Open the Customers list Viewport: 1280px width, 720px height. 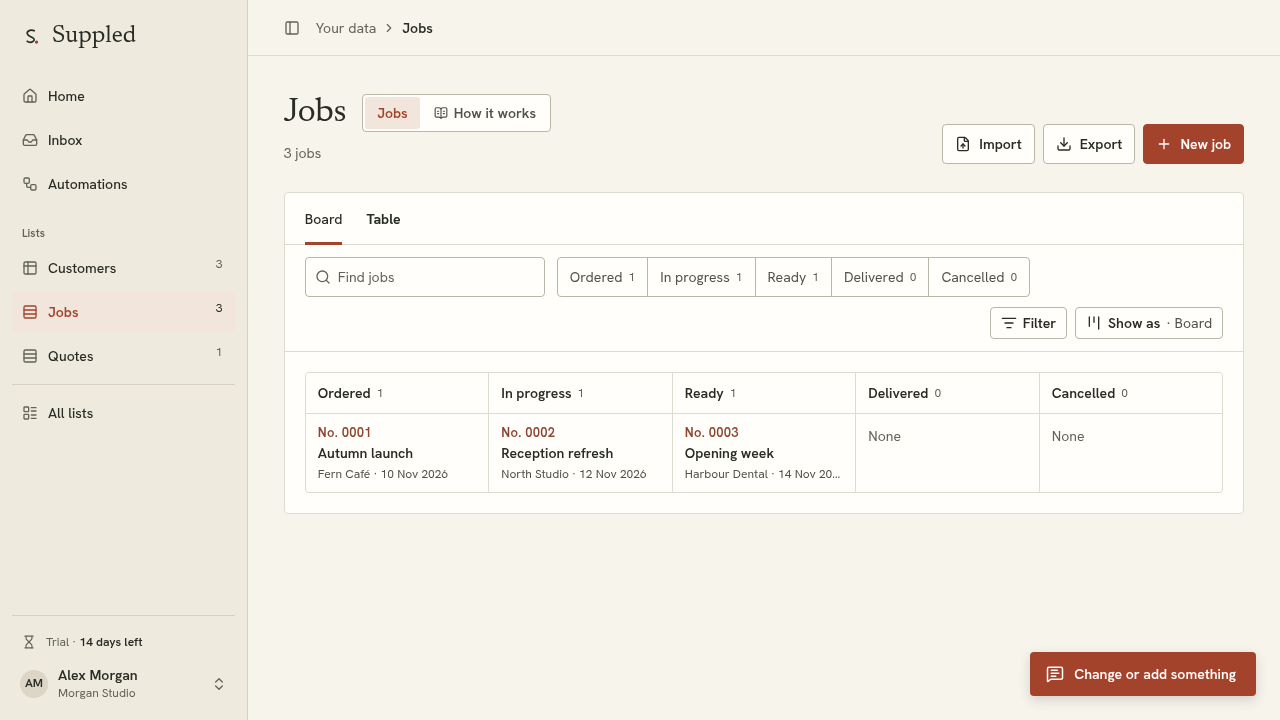(x=123, y=268)
